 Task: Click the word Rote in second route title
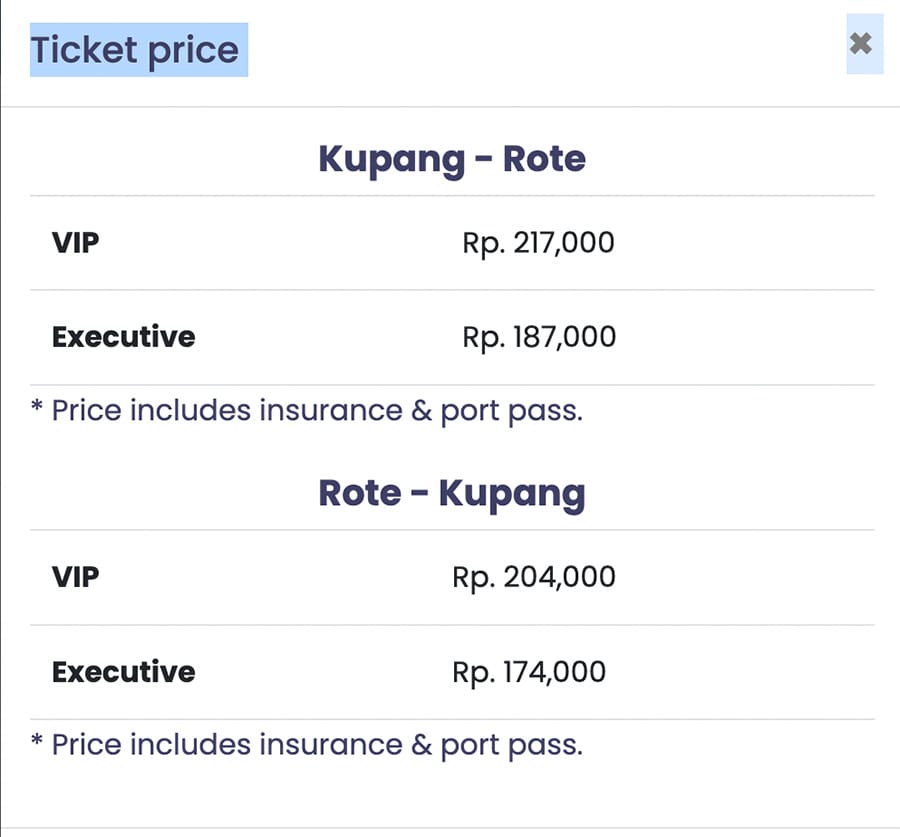click(x=360, y=493)
